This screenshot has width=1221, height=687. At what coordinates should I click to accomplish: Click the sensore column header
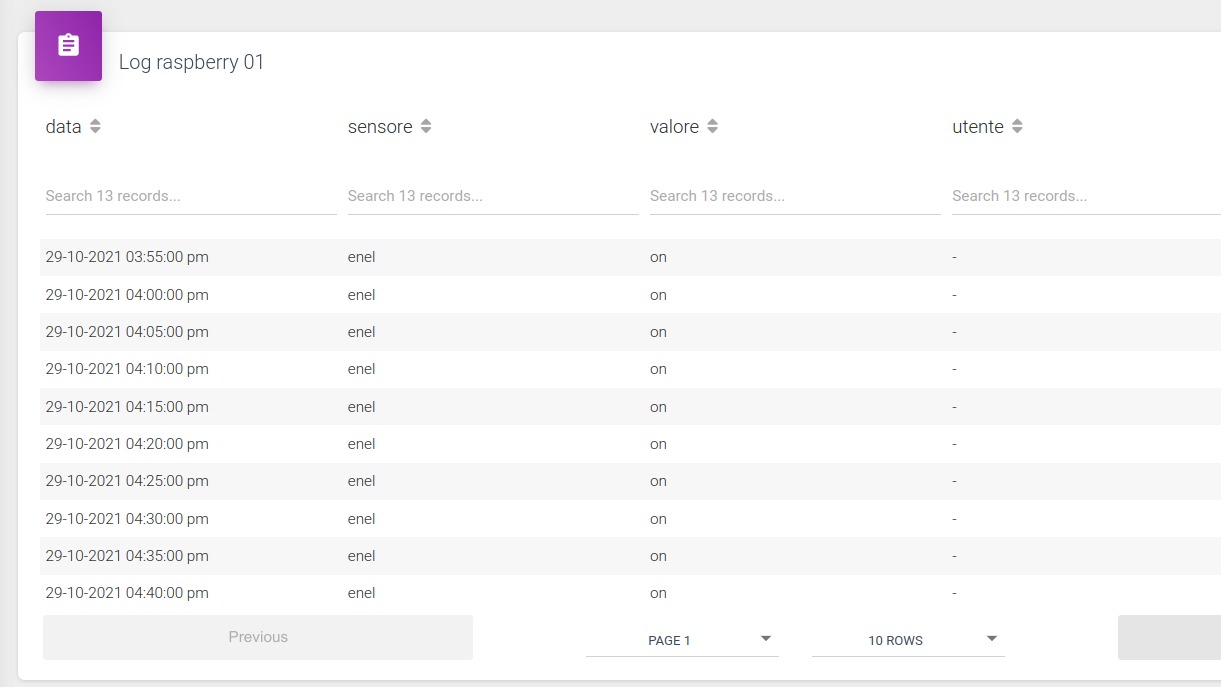[x=380, y=127]
